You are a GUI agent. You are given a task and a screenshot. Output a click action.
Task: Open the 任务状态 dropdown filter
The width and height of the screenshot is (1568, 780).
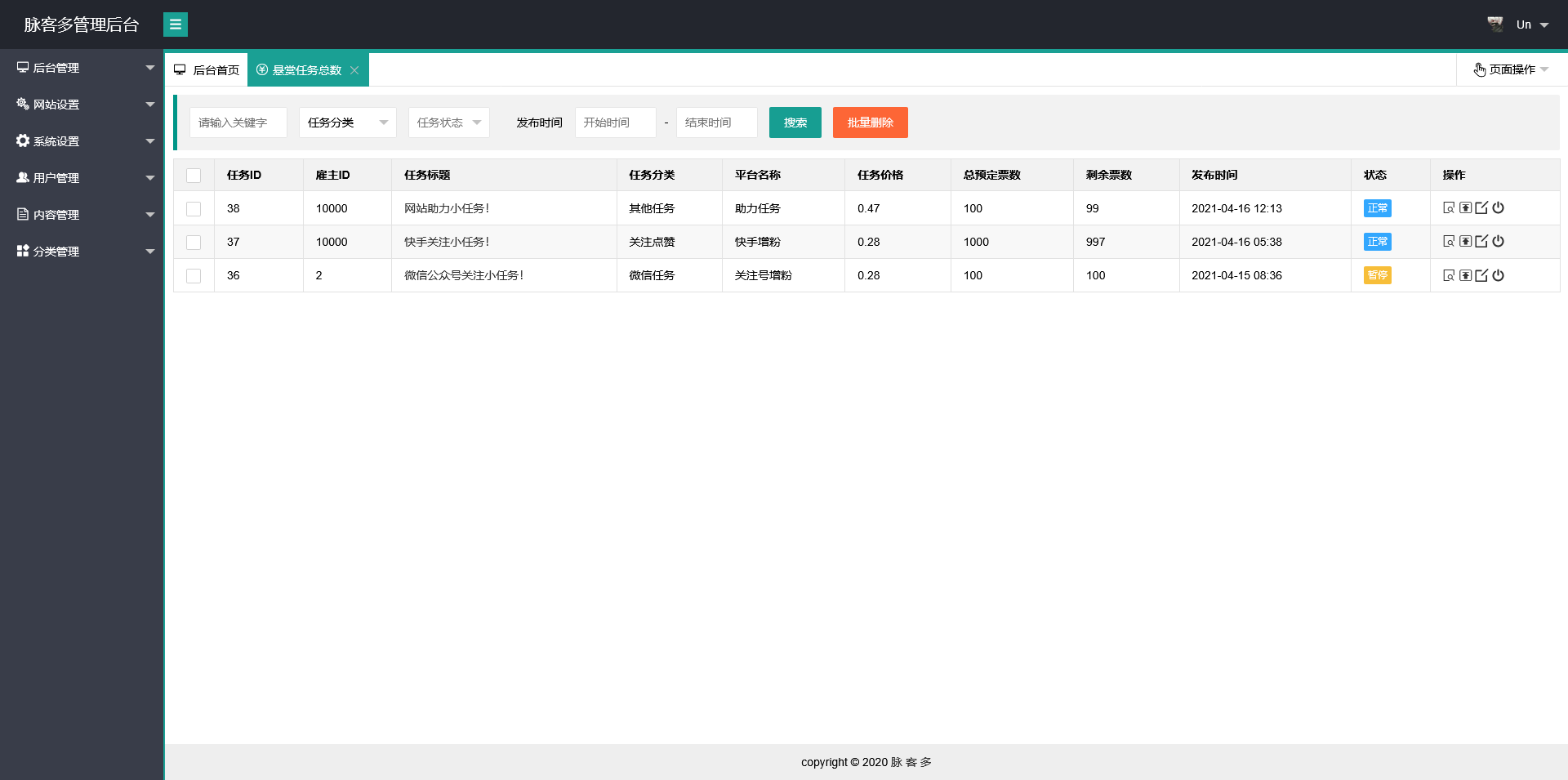[448, 123]
